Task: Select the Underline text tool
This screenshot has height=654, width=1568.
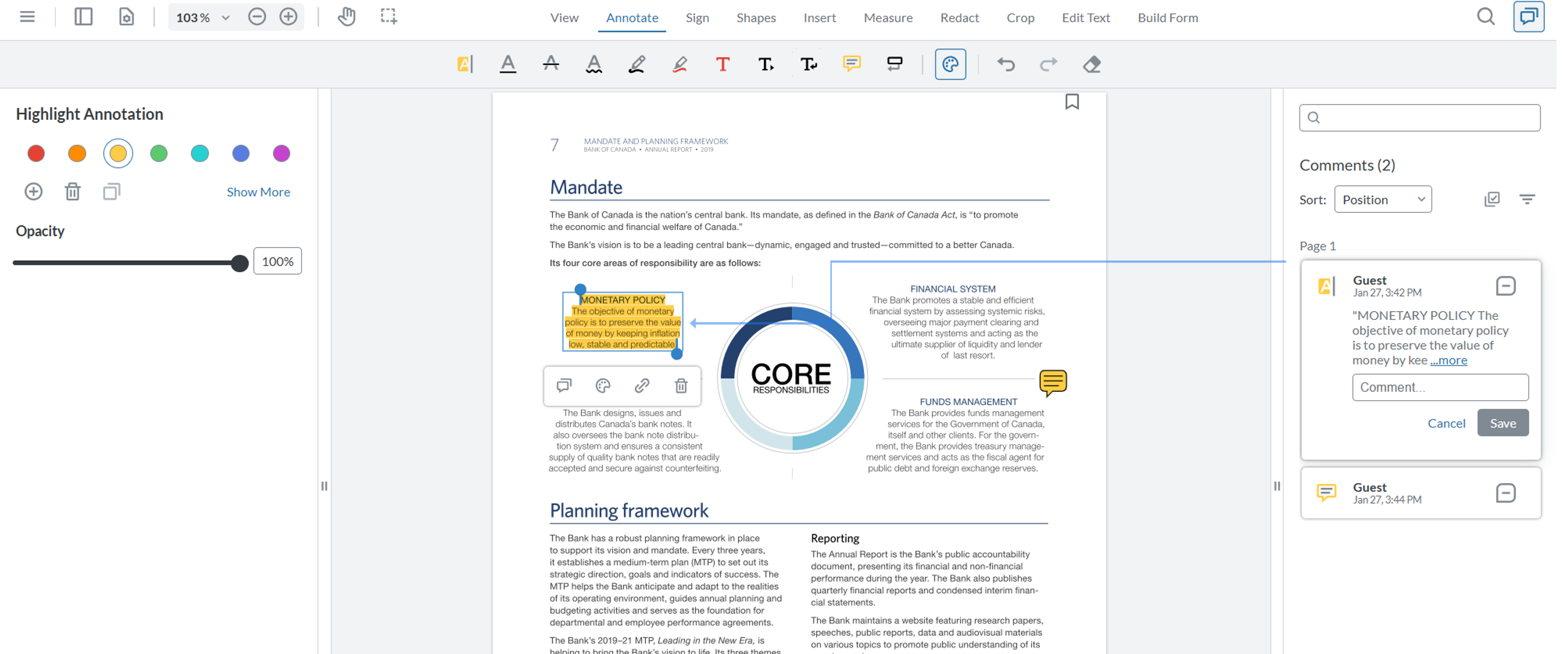Action: coord(508,64)
